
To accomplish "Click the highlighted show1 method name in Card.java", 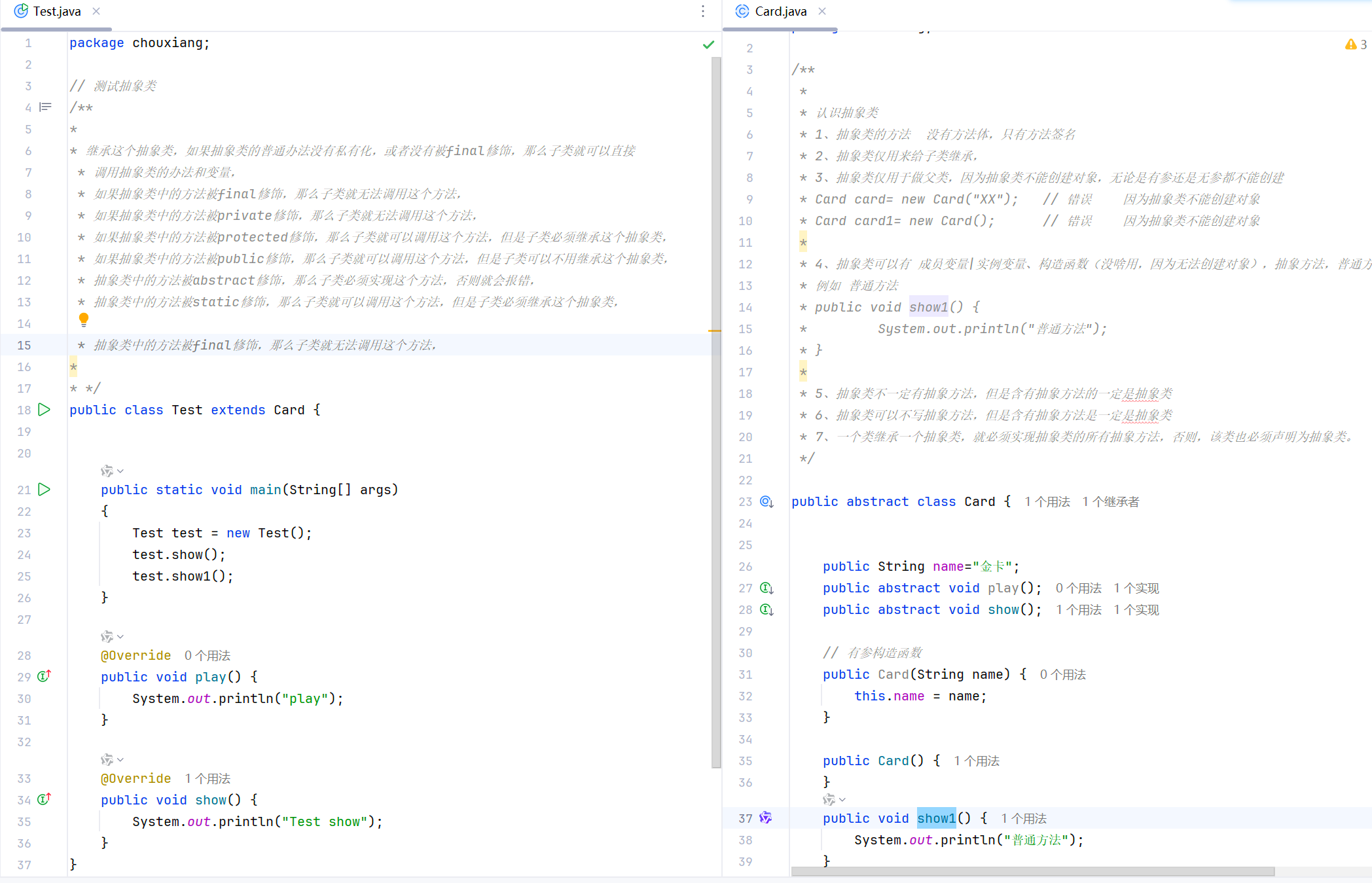I will click(936, 818).
